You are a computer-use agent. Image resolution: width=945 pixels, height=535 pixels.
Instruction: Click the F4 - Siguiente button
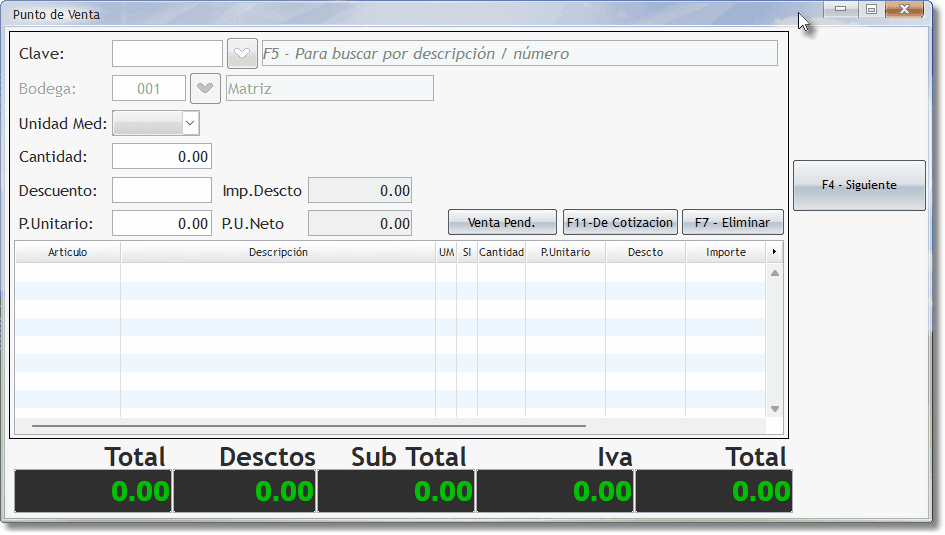[859, 185]
